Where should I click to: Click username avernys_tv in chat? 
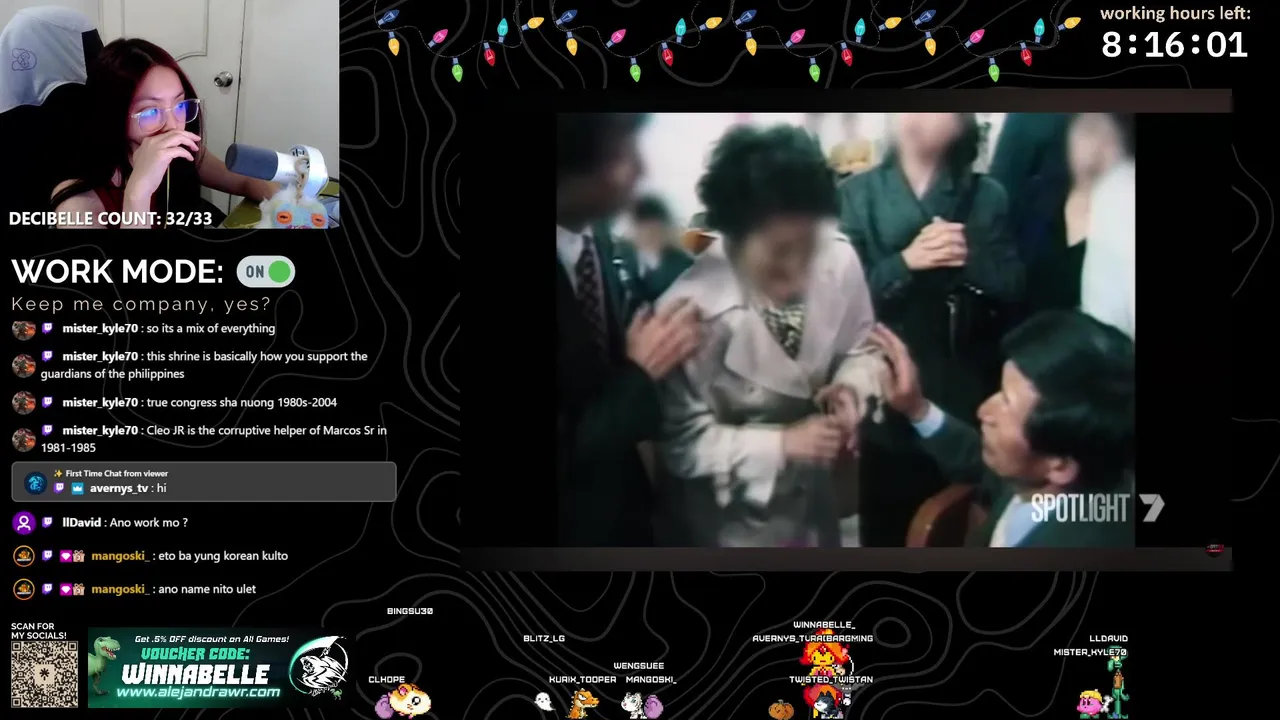119,488
